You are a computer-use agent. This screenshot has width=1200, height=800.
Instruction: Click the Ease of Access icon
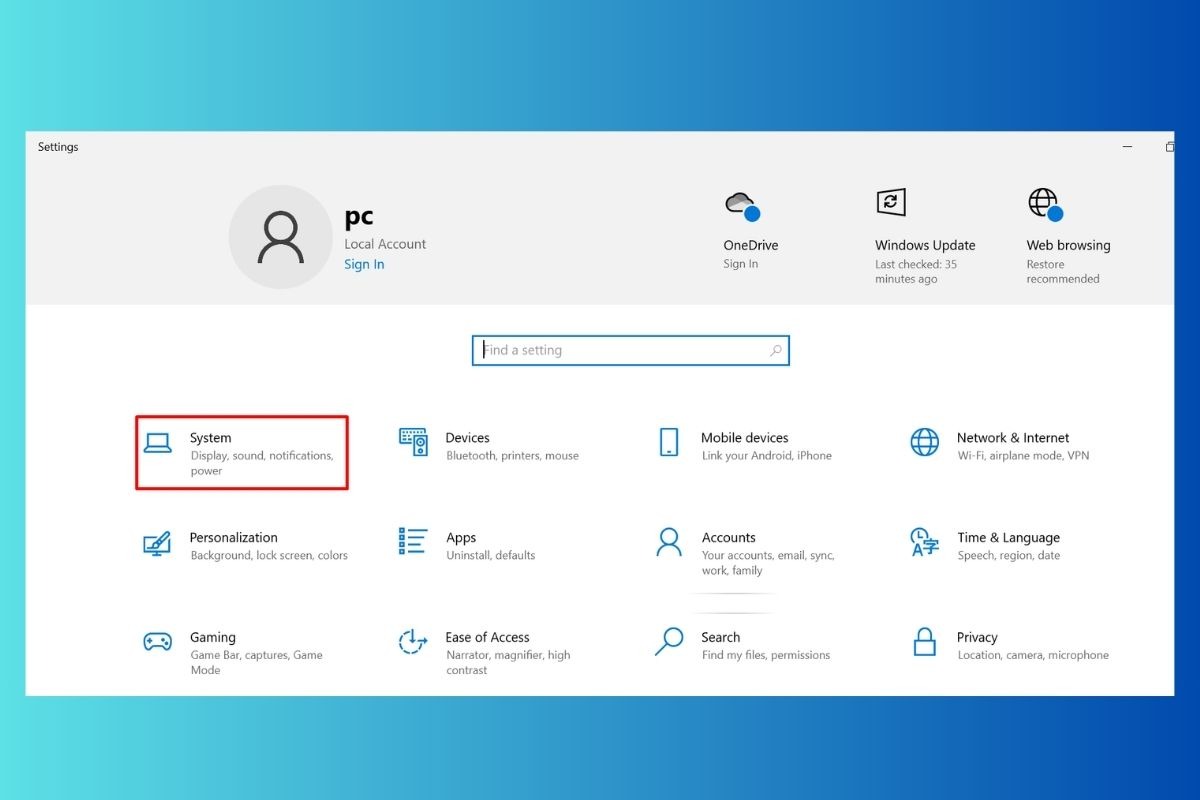(x=413, y=642)
